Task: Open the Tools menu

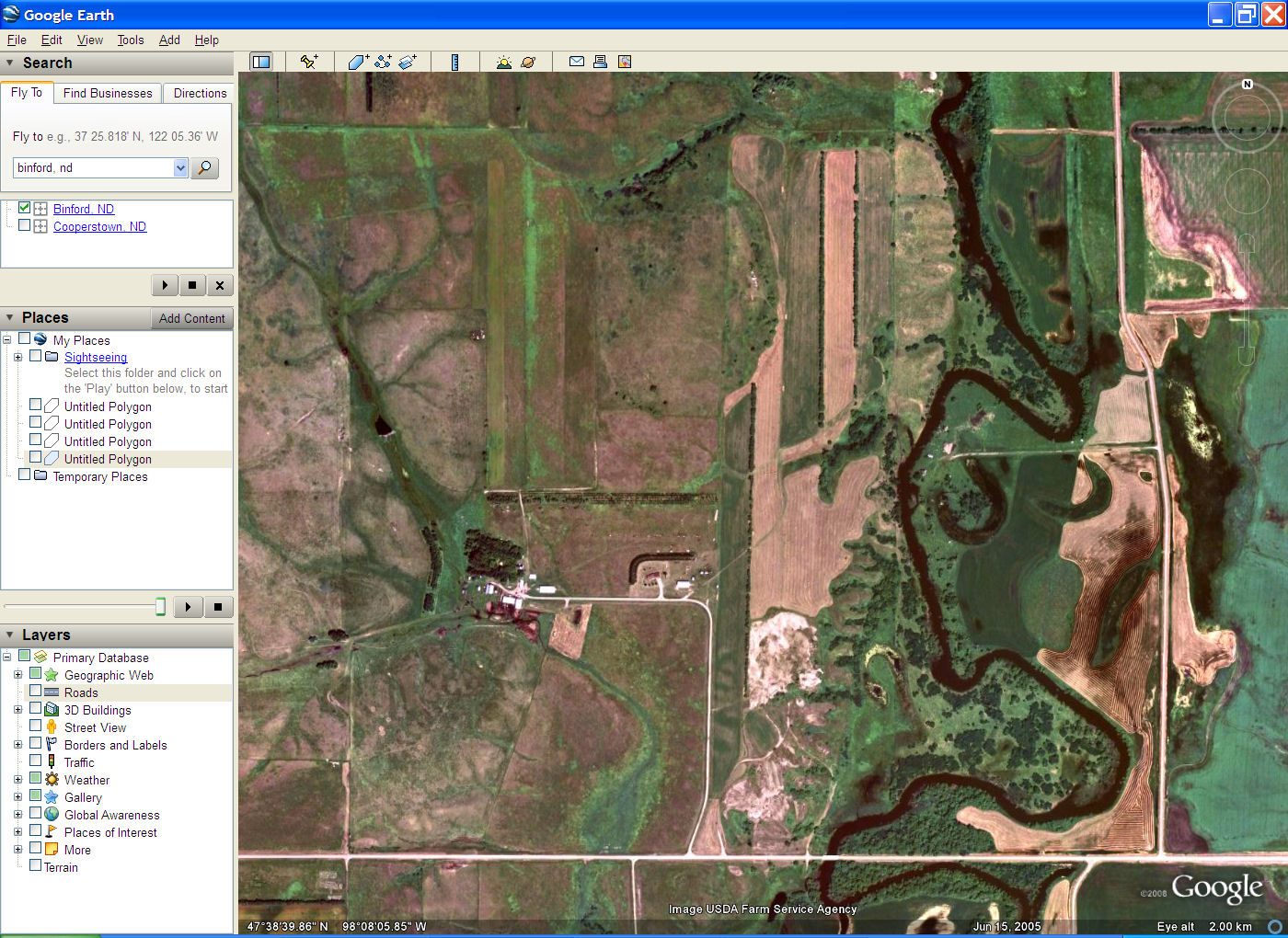Action: click(x=131, y=40)
